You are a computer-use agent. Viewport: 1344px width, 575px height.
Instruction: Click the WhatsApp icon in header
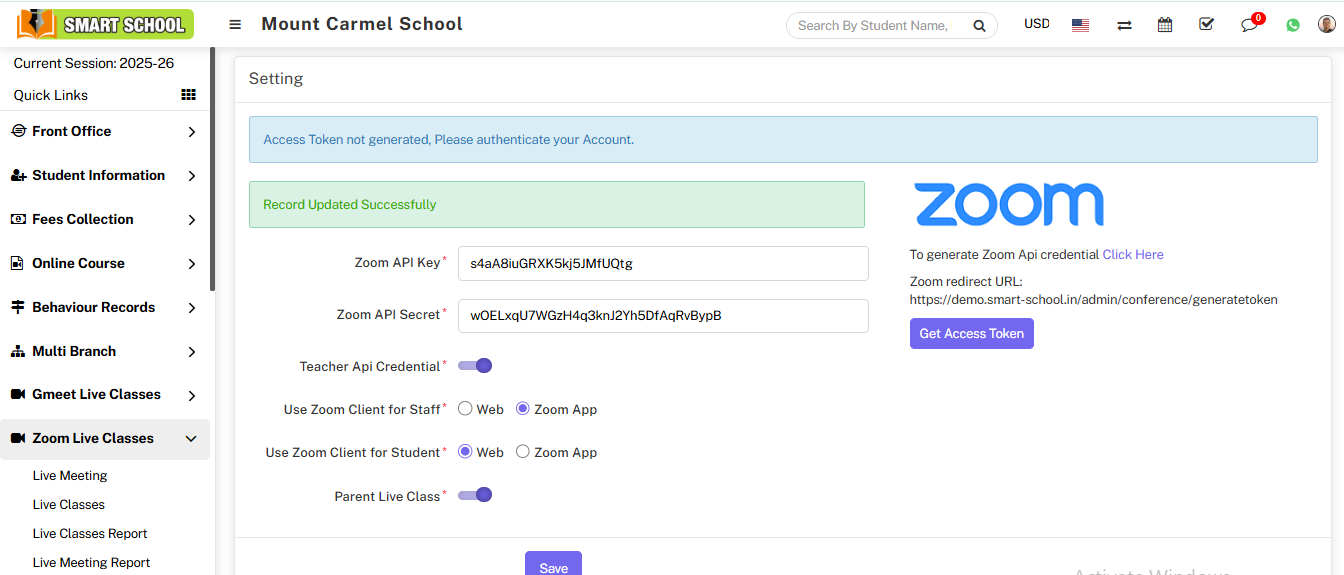pos(1293,25)
